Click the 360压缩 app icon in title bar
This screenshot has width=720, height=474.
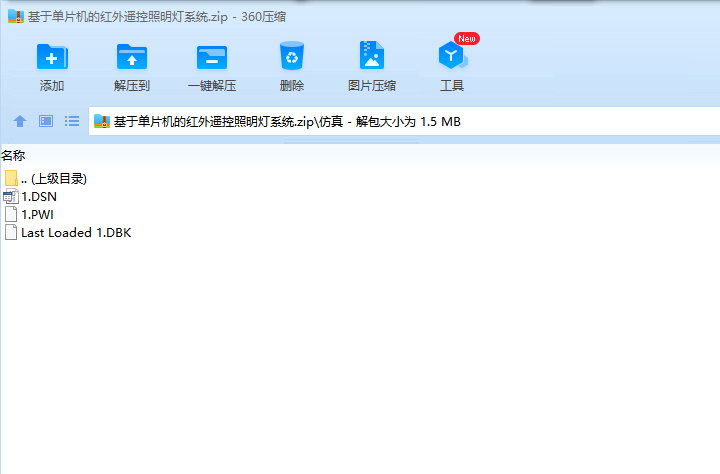click(x=16, y=17)
